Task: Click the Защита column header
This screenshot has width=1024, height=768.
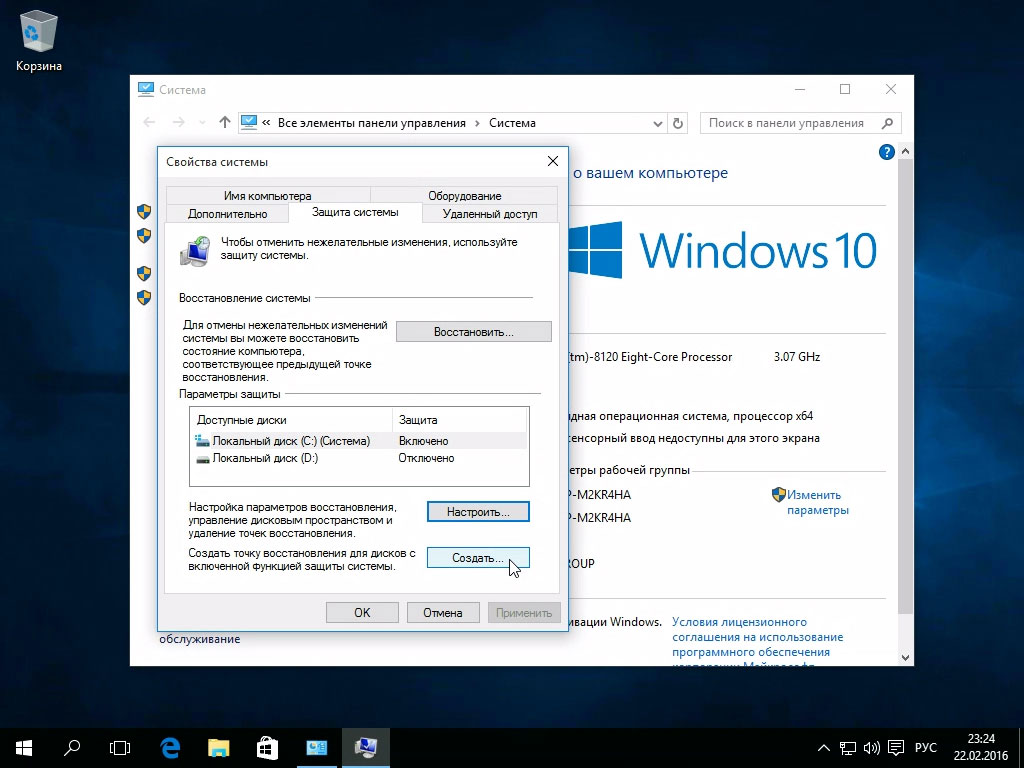Action: (x=460, y=420)
